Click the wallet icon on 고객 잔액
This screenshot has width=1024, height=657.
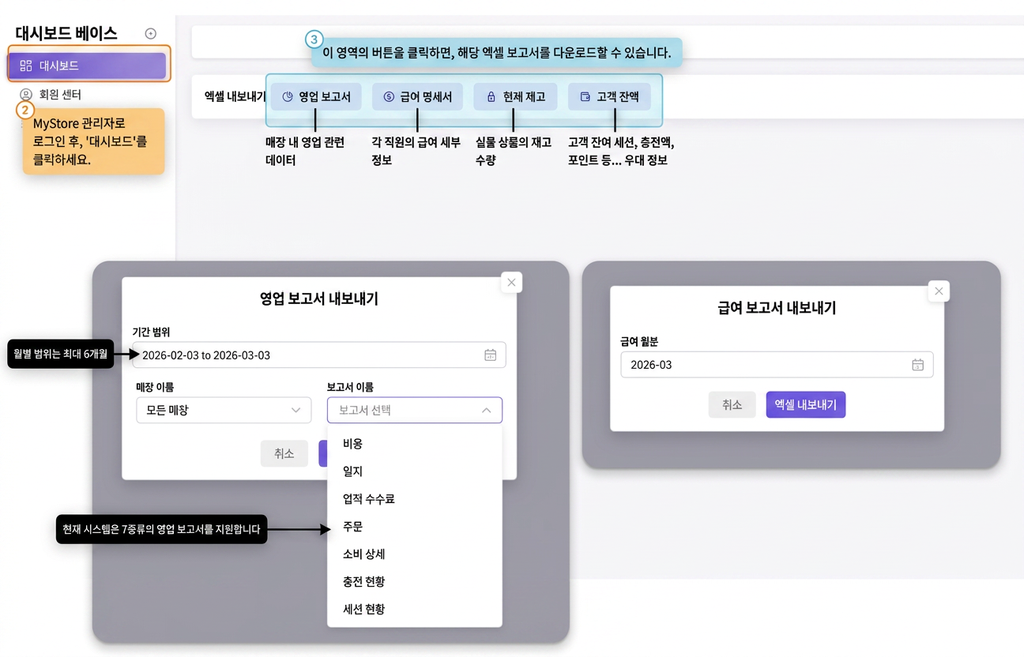pos(585,96)
